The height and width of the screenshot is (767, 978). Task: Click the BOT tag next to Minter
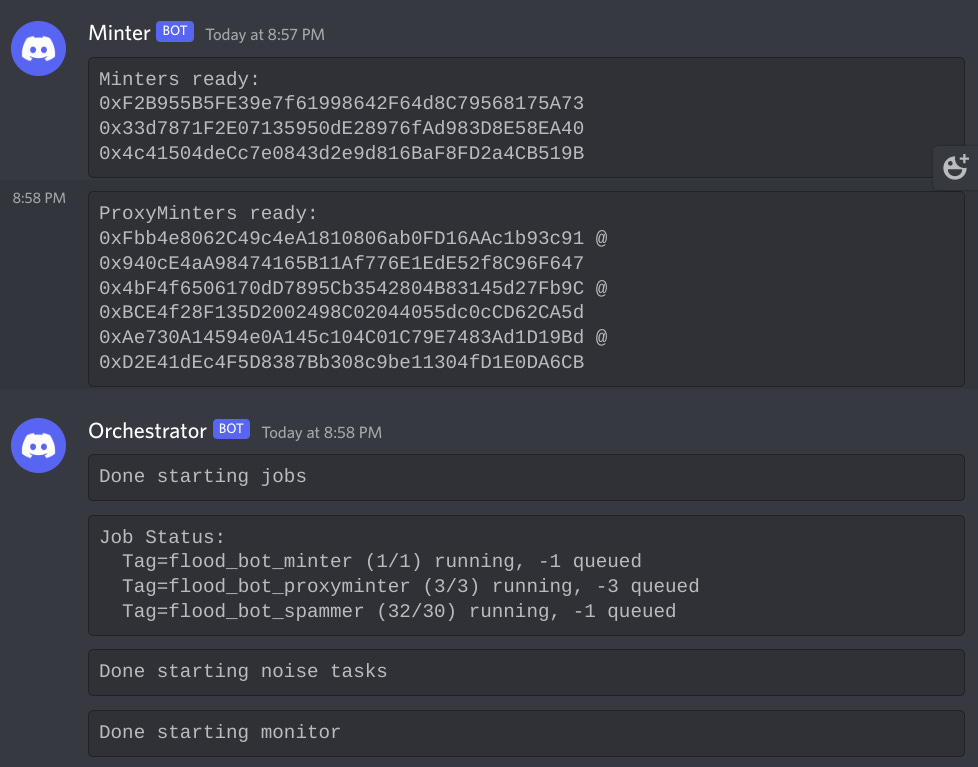(175, 31)
